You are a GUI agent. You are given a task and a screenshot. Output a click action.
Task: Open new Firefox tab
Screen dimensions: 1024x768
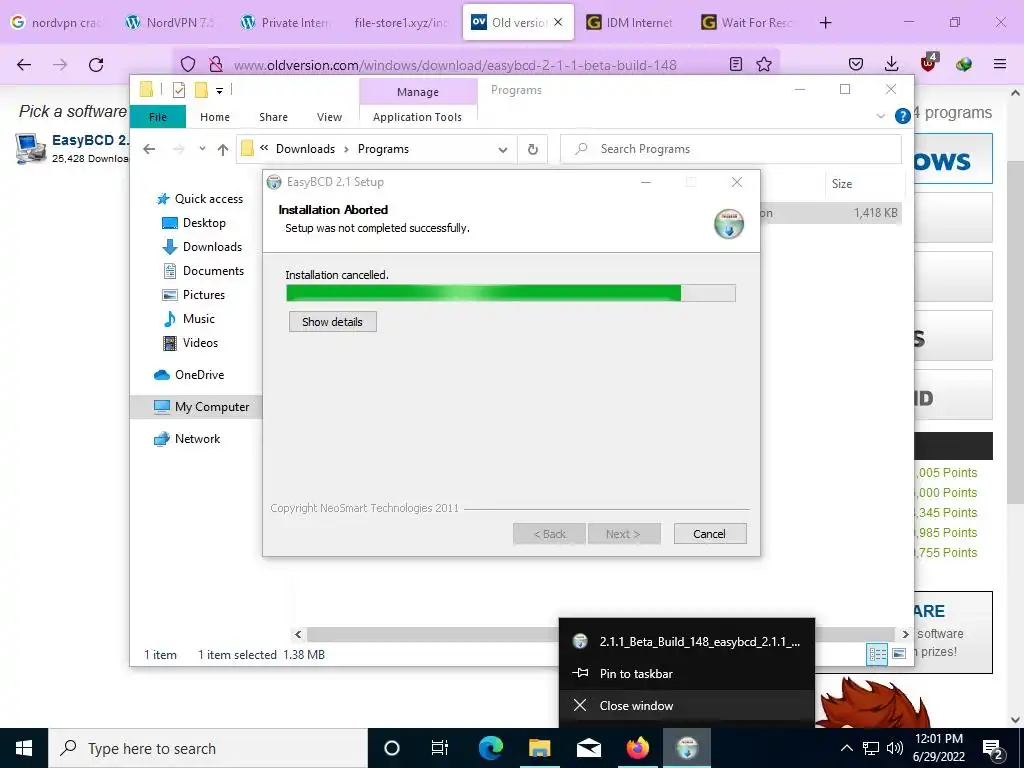825,23
